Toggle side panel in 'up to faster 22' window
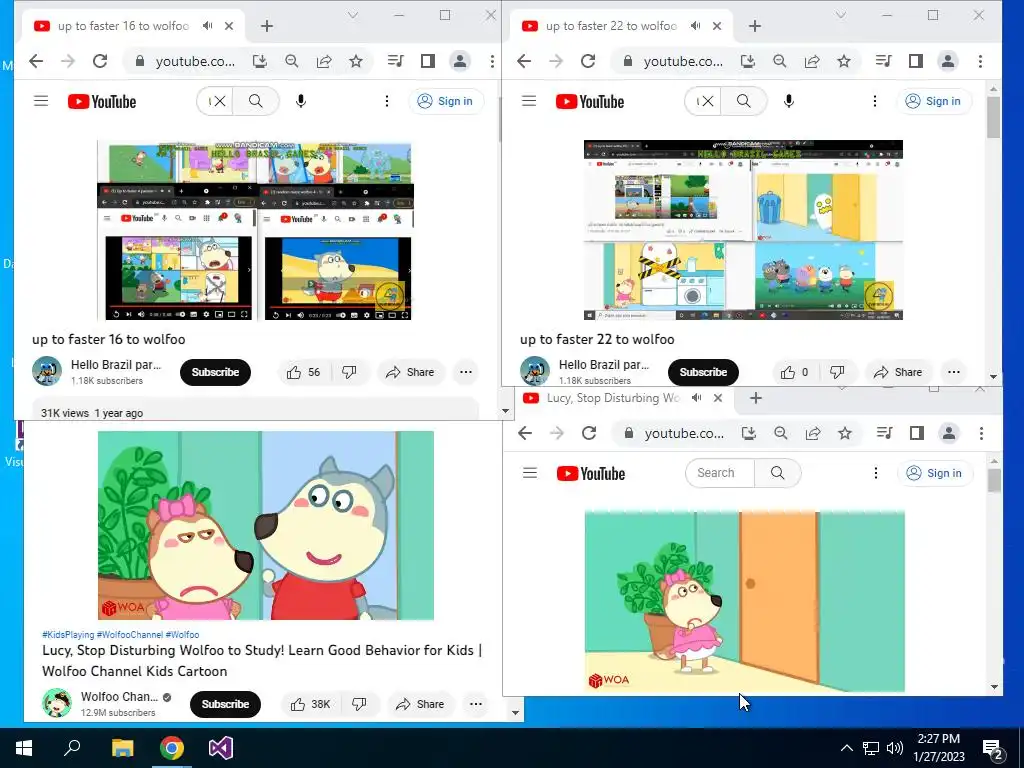 pos(916,61)
